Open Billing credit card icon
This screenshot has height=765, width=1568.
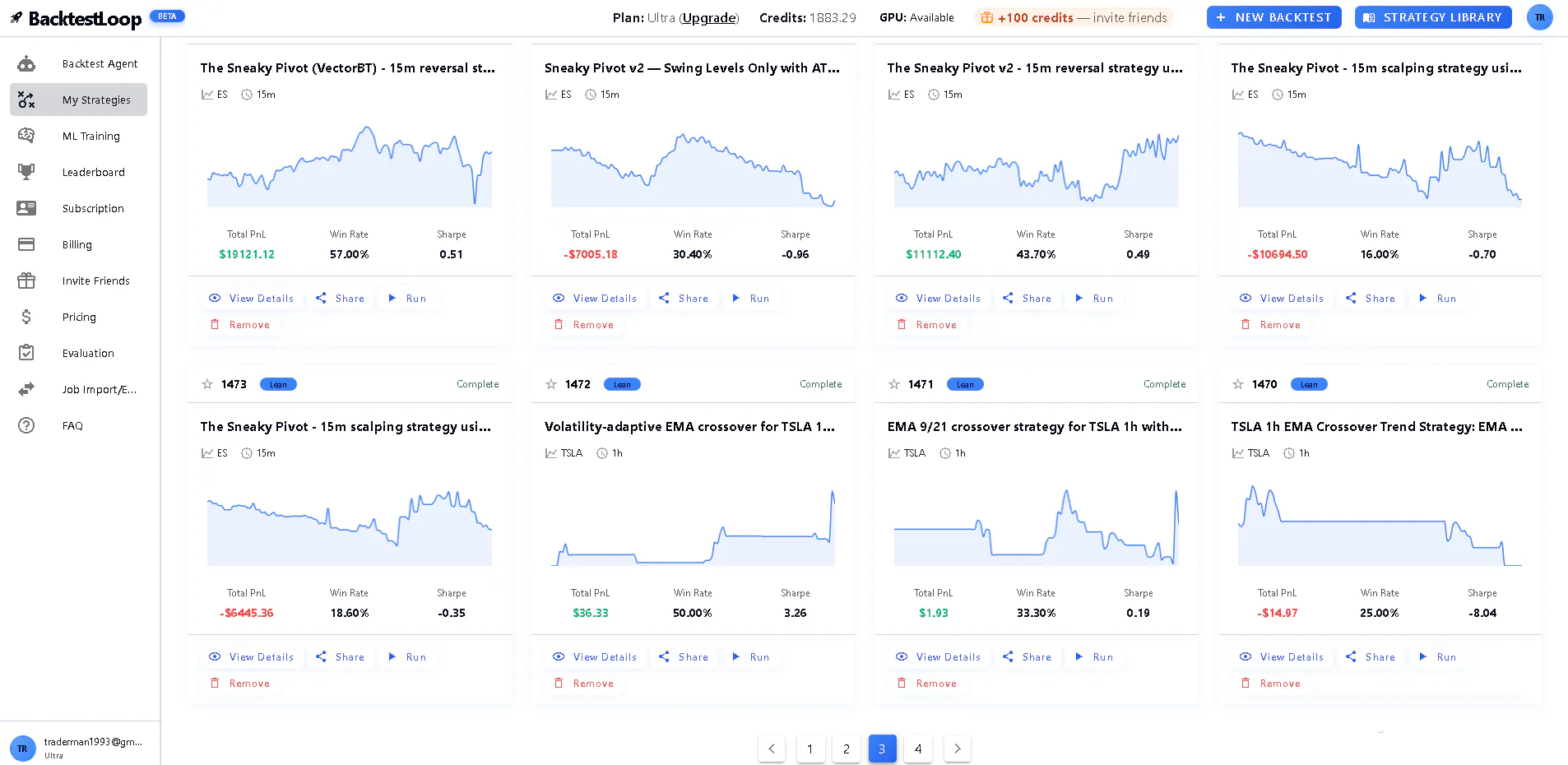[26, 244]
